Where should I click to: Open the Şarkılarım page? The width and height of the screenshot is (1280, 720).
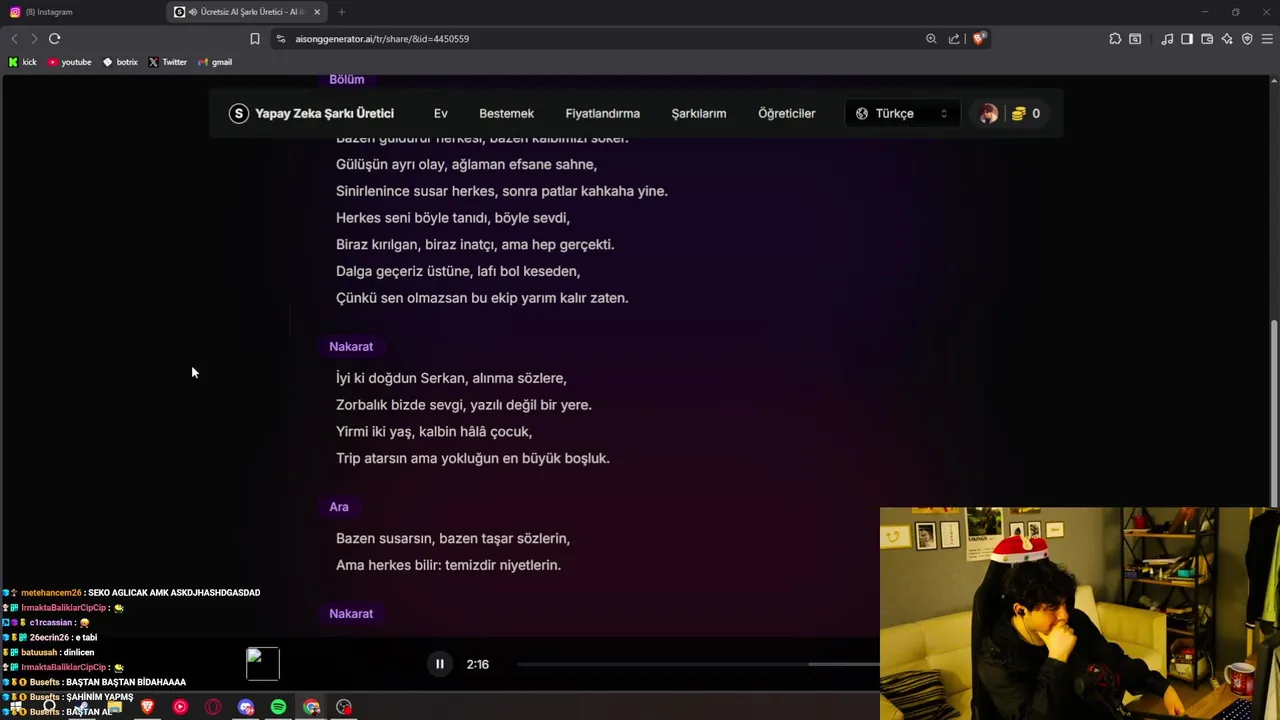click(x=698, y=113)
